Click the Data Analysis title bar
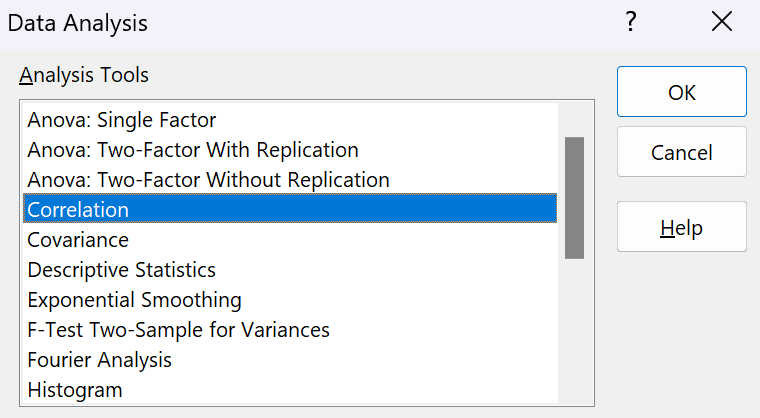This screenshot has height=418, width=760. click(x=300, y=22)
